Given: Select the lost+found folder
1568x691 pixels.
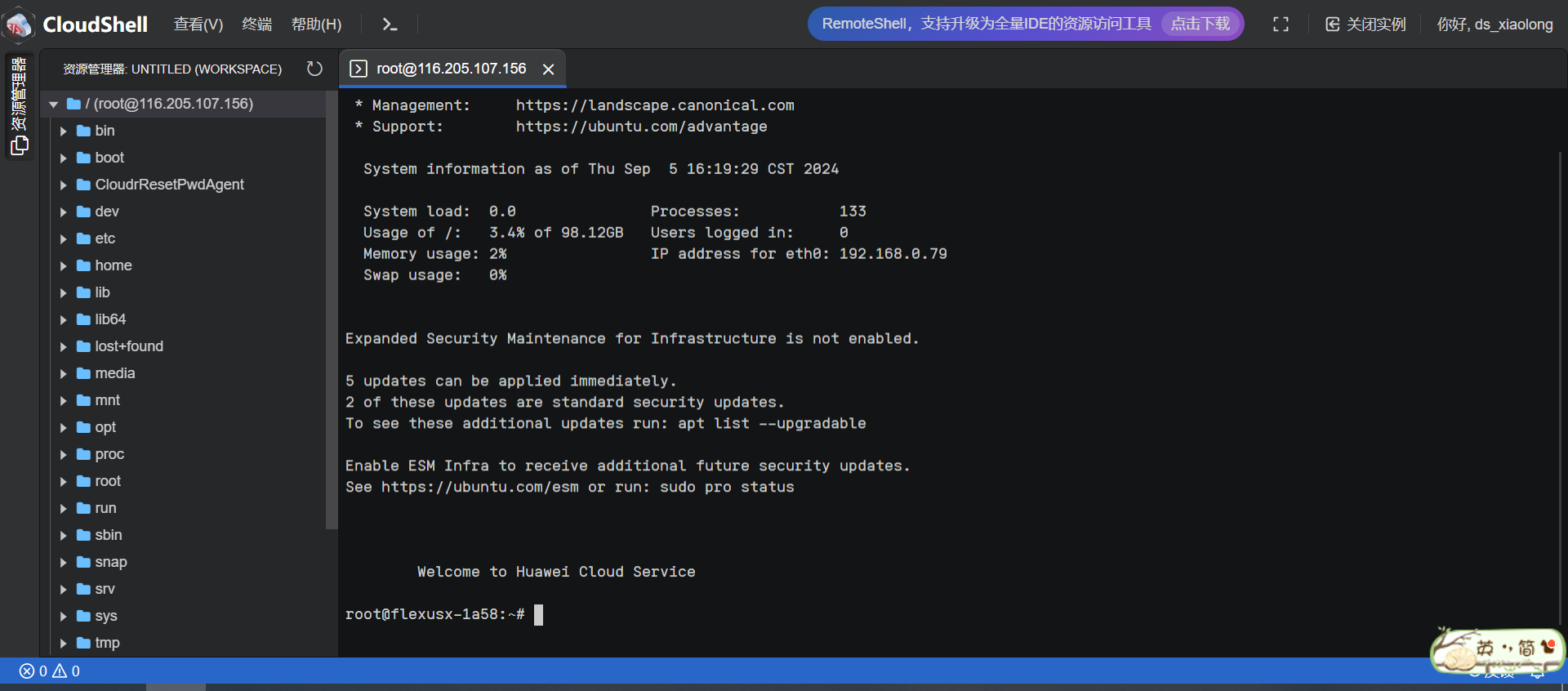Looking at the screenshot, I should (129, 346).
